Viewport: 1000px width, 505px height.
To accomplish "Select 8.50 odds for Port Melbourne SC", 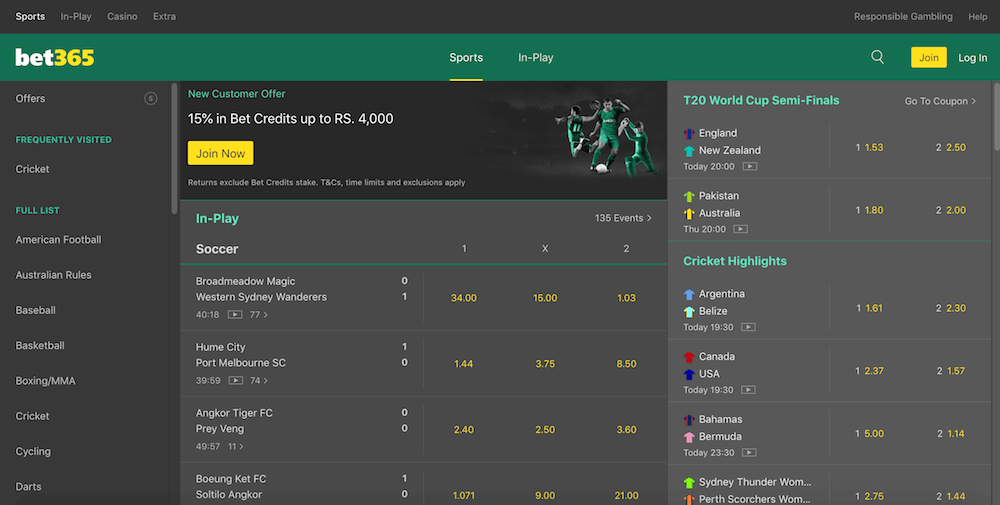I will 626,363.
